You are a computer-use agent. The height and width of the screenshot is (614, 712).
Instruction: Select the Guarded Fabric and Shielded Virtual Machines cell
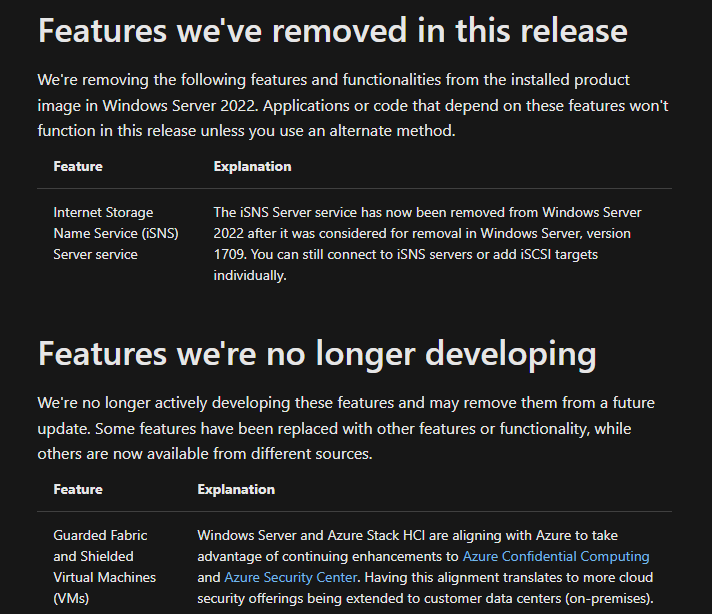coord(104,566)
